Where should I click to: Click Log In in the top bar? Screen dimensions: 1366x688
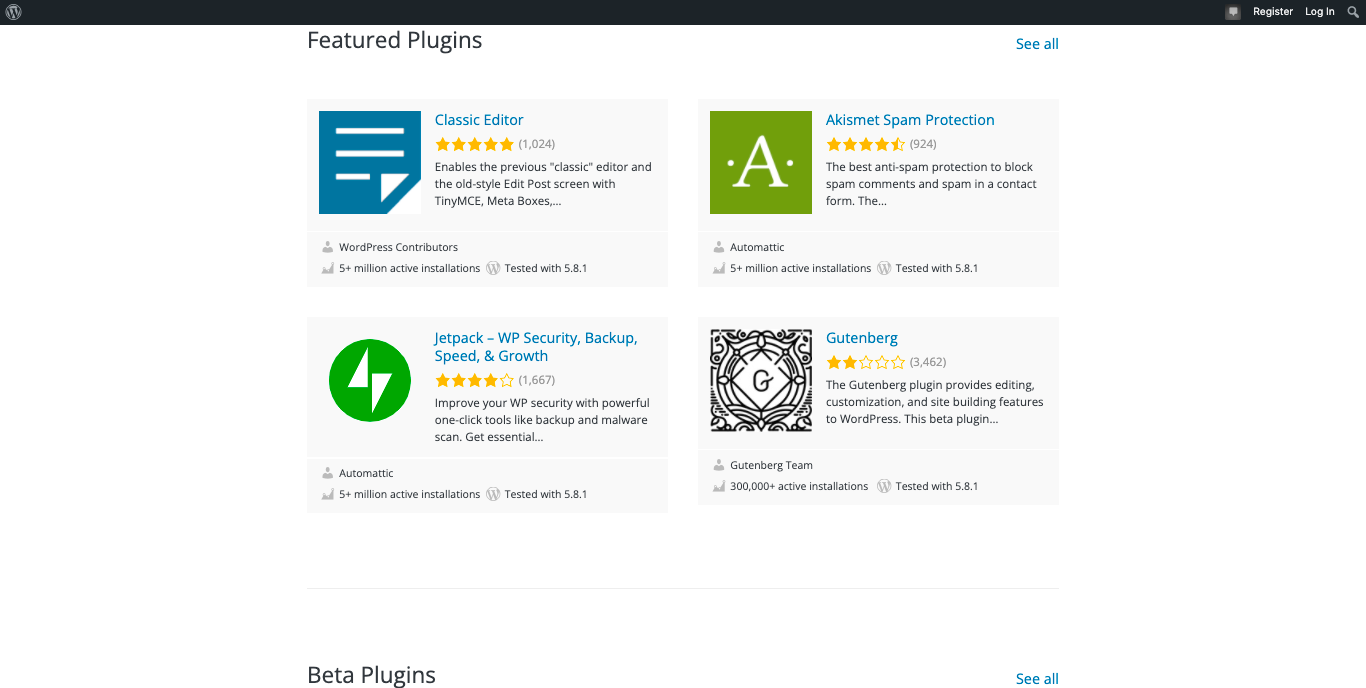tap(1319, 12)
